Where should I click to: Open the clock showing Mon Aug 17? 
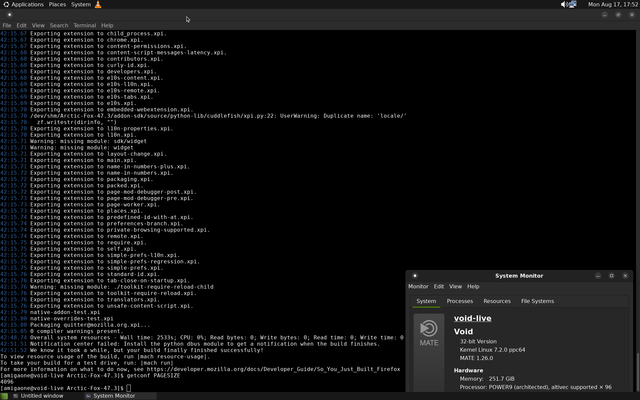coord(613,4)
